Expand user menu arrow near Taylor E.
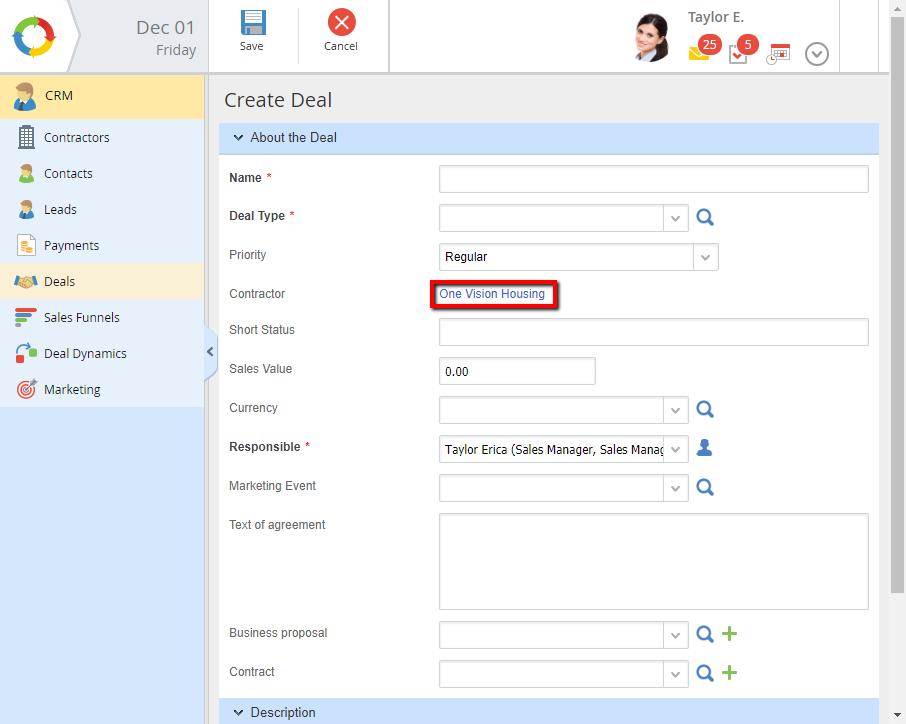 817,54
